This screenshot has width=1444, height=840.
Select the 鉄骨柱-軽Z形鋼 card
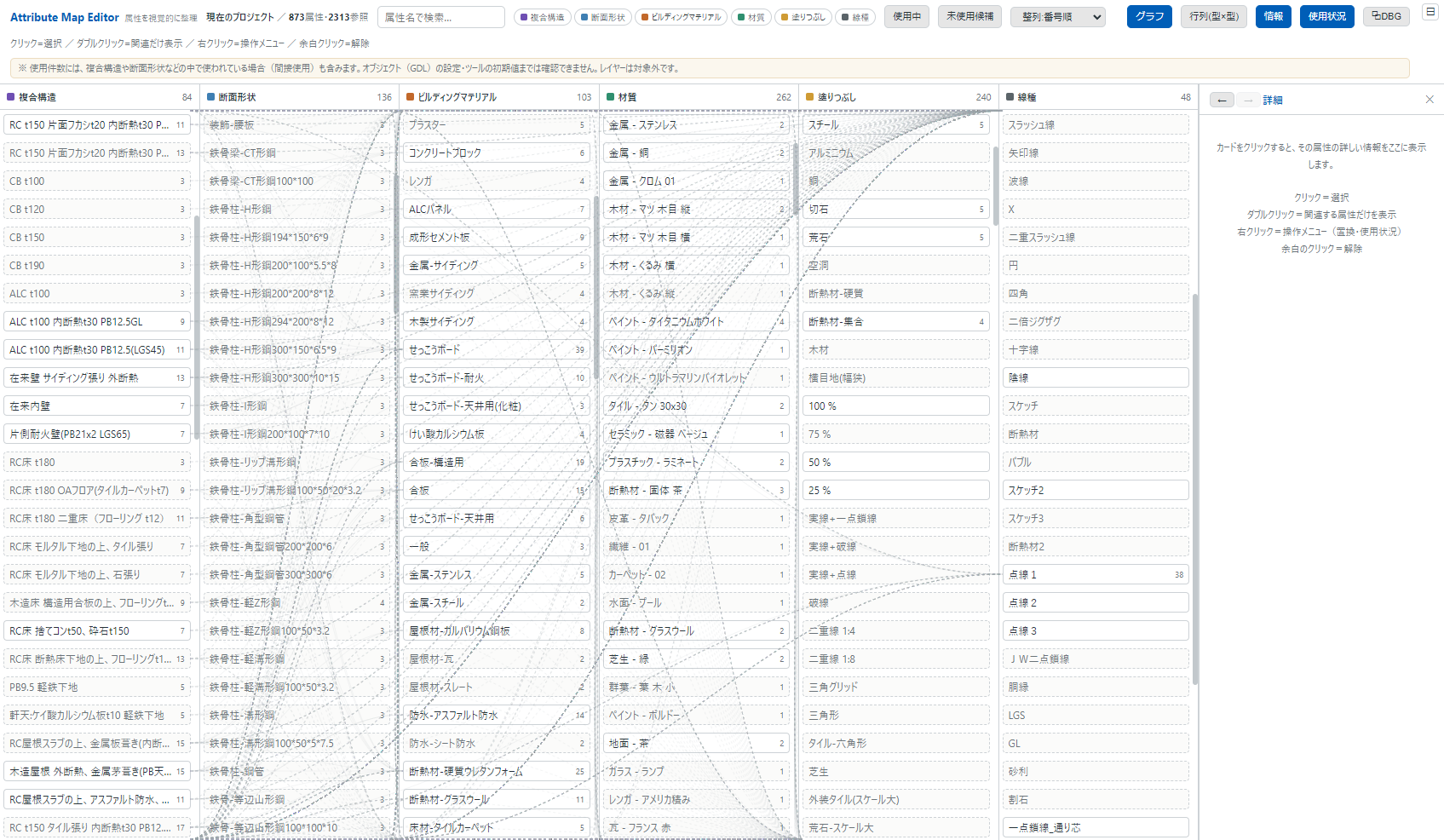tap(297, 603)
